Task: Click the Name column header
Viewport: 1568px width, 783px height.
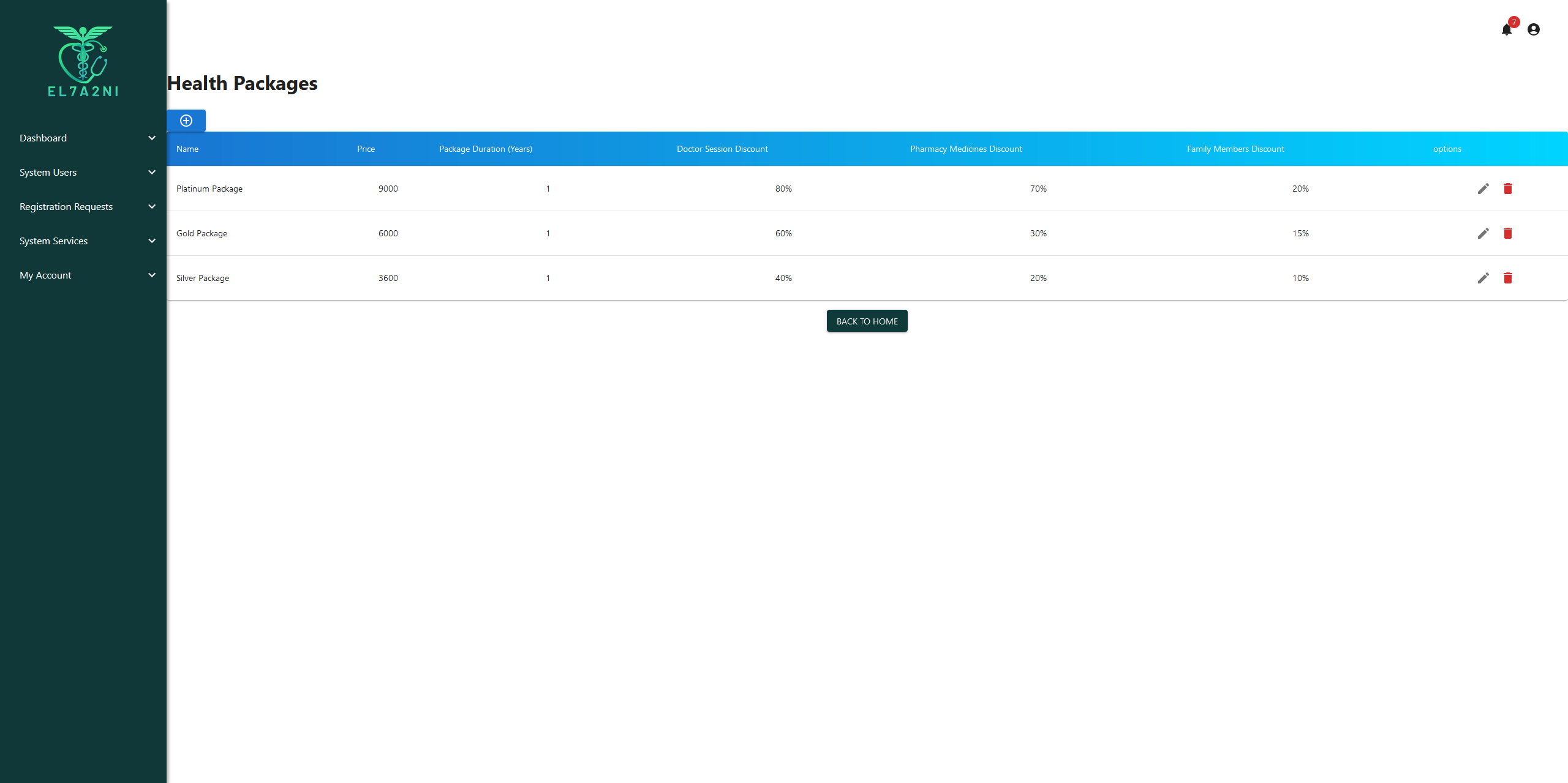Action: pos(187,149)
